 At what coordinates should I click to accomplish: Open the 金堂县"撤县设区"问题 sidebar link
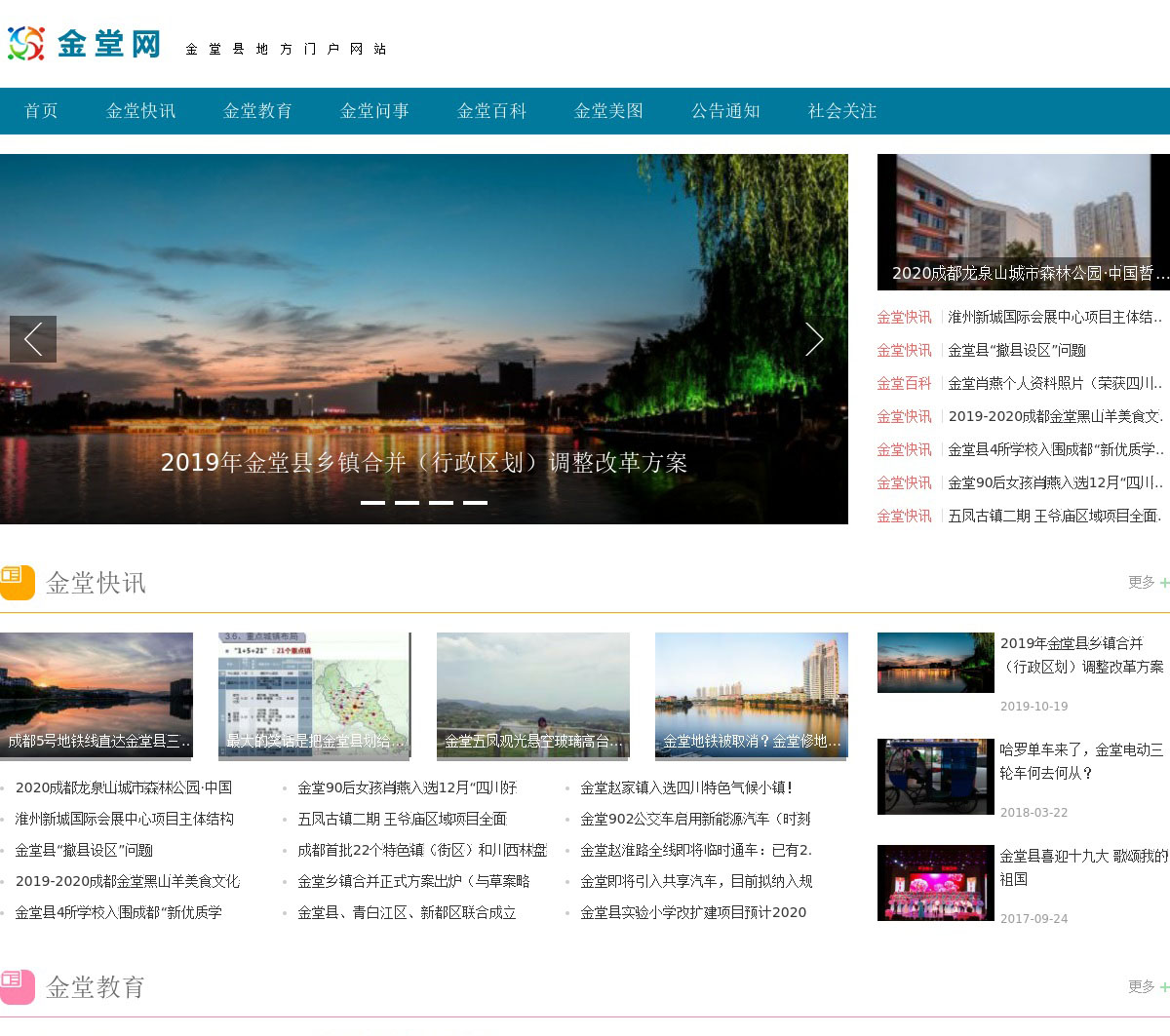(1017, 350)
